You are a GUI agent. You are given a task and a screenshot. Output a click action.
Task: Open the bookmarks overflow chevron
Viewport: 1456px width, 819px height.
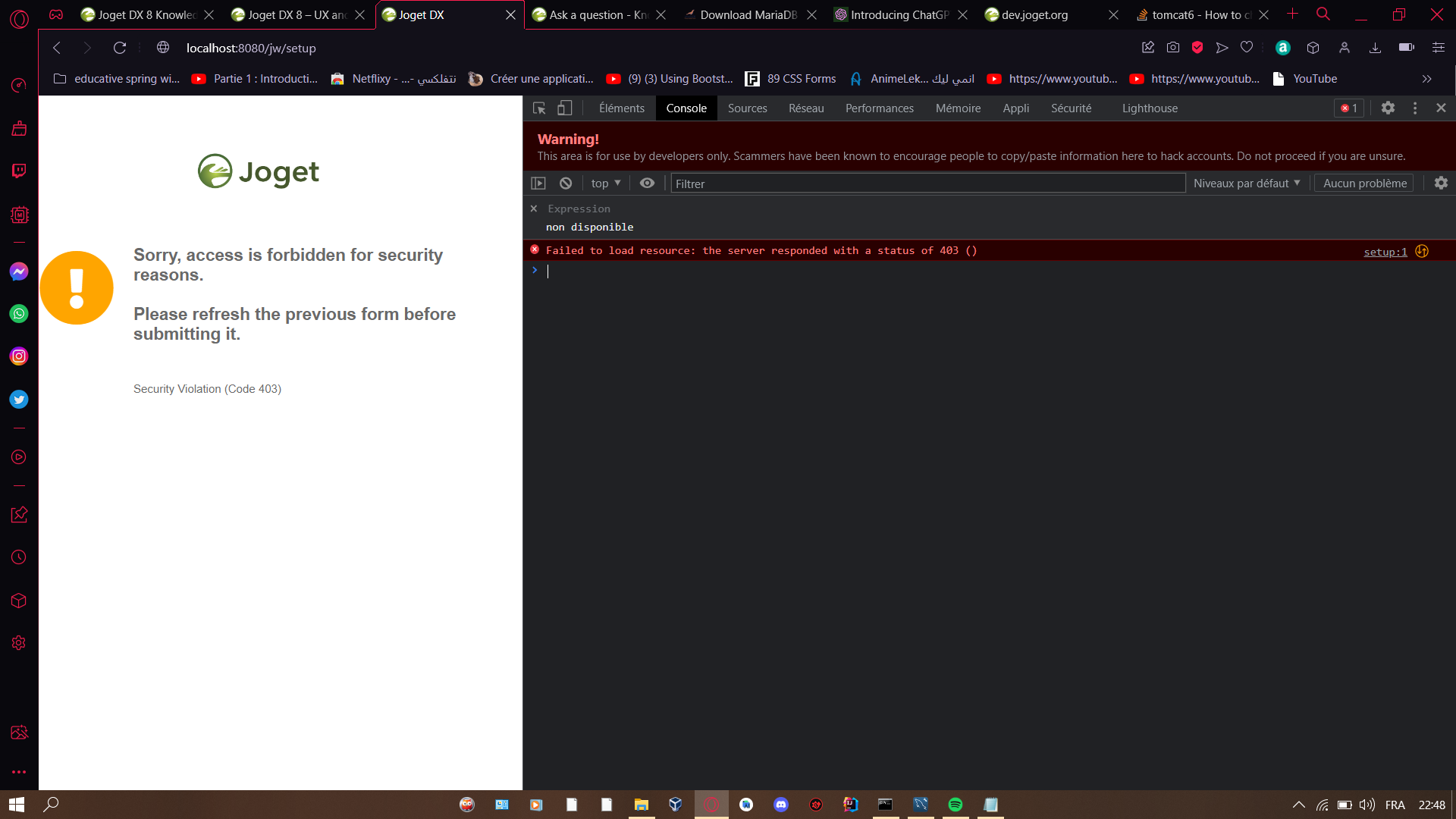point(1426,79)
